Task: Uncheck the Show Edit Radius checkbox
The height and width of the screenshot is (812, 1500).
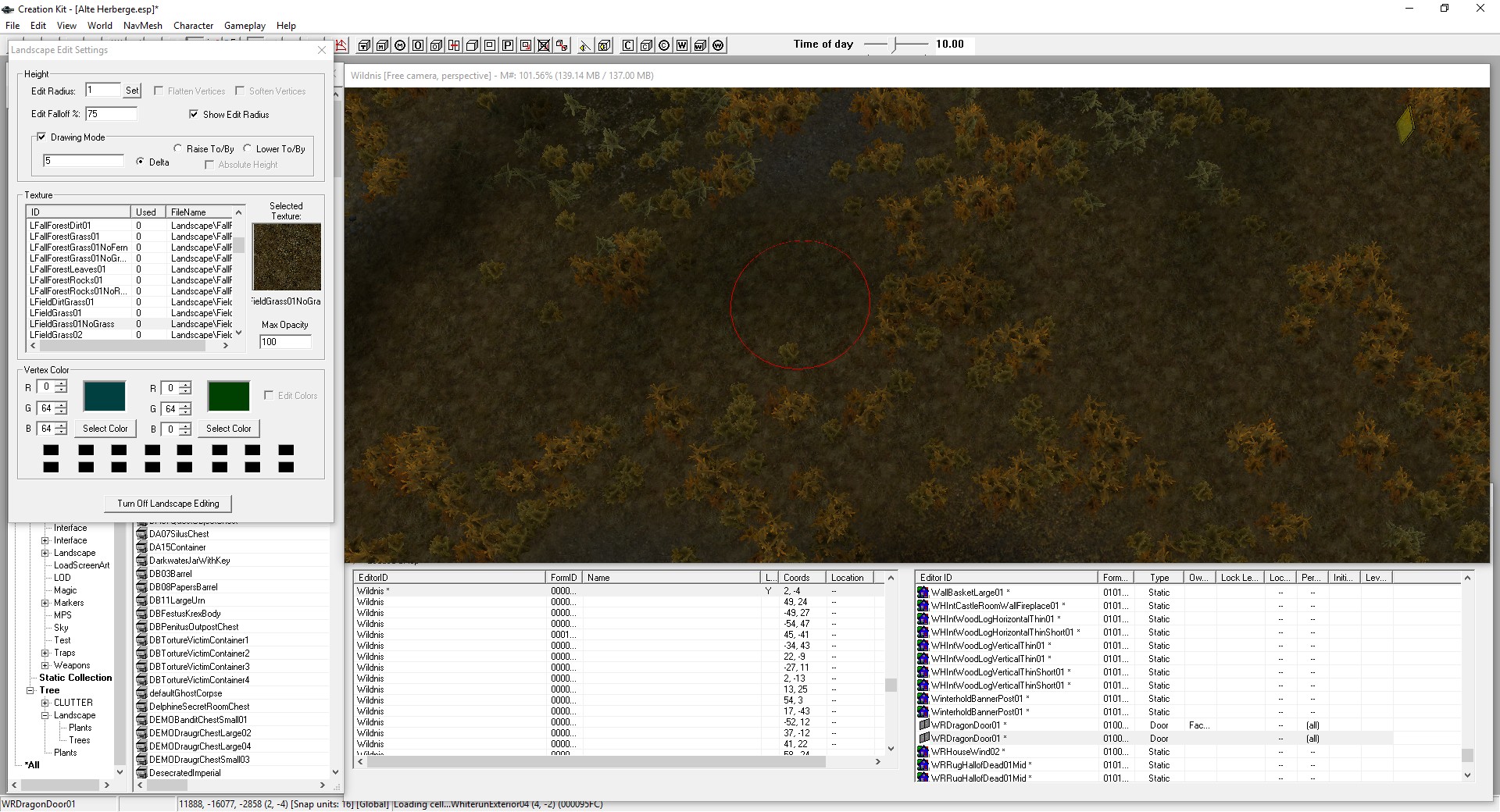Action: 194,114
